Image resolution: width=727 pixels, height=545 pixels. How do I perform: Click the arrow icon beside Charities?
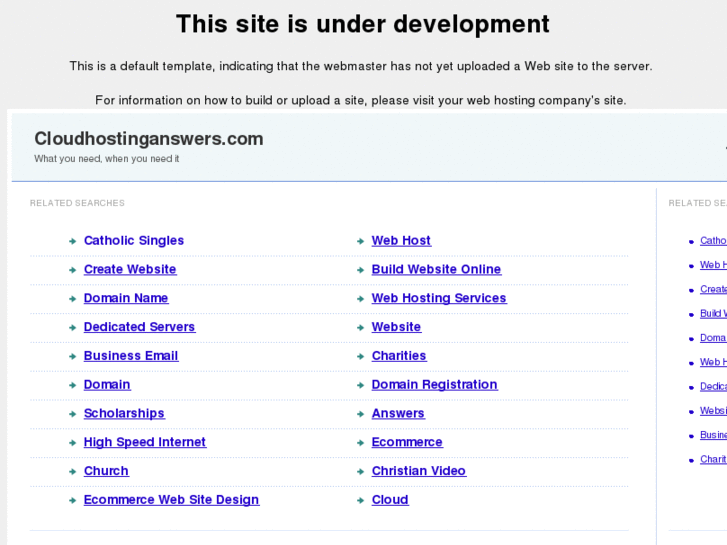(360, 356)
